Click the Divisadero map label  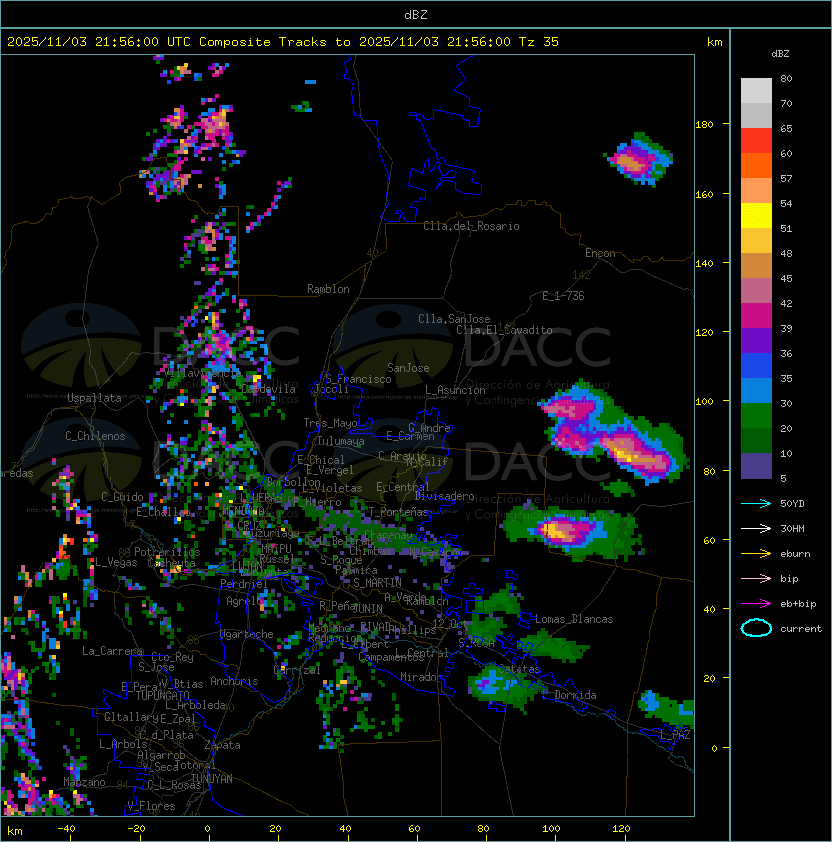point(444,496)
